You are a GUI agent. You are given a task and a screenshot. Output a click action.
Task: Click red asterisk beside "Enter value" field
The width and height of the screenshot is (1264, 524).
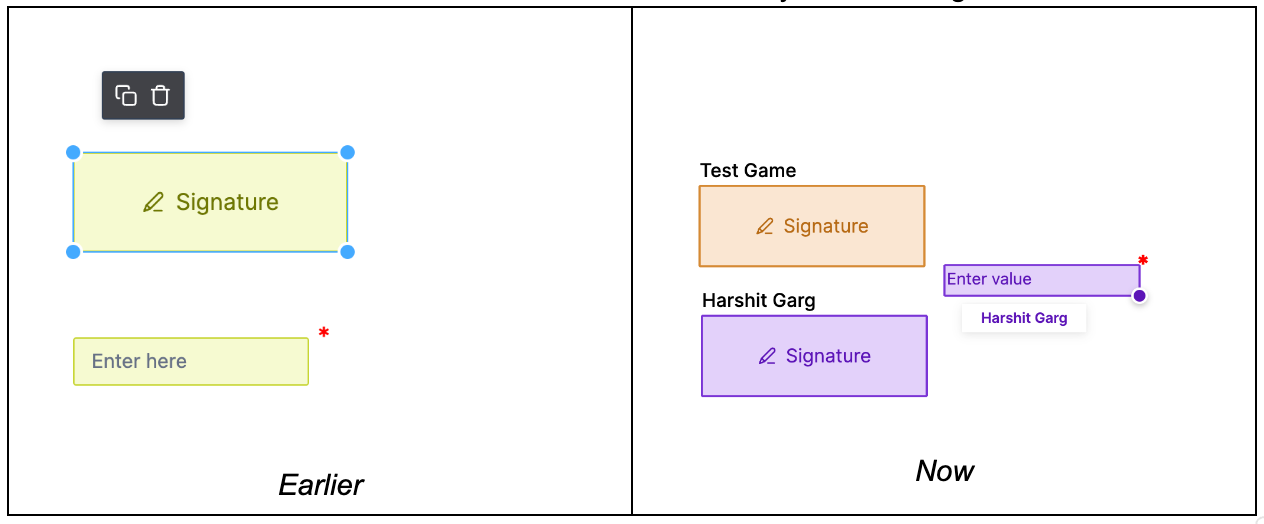[x=1143, y=261]
